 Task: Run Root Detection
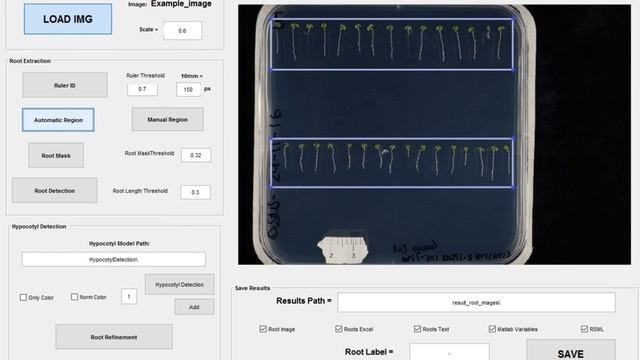[x=55, y=190]
